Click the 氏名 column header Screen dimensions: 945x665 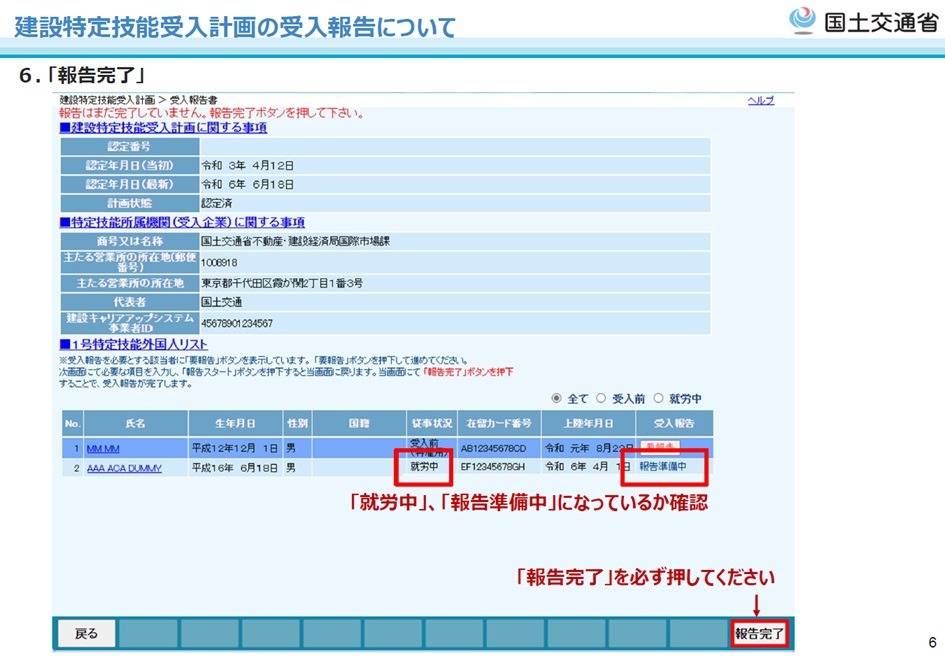(136, 423)
